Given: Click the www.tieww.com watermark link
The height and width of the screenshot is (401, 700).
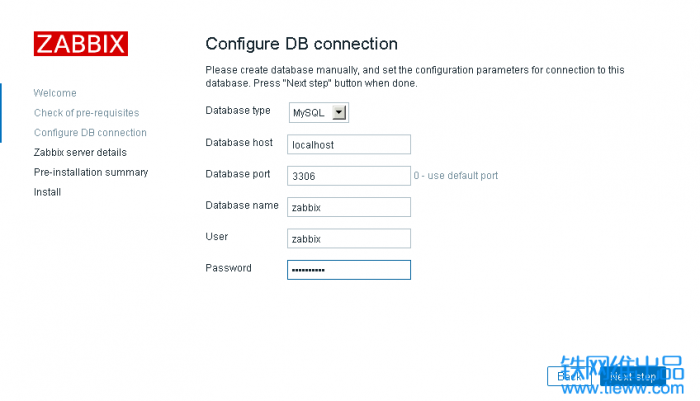Looking at the screenshot, I should [622, 388].
